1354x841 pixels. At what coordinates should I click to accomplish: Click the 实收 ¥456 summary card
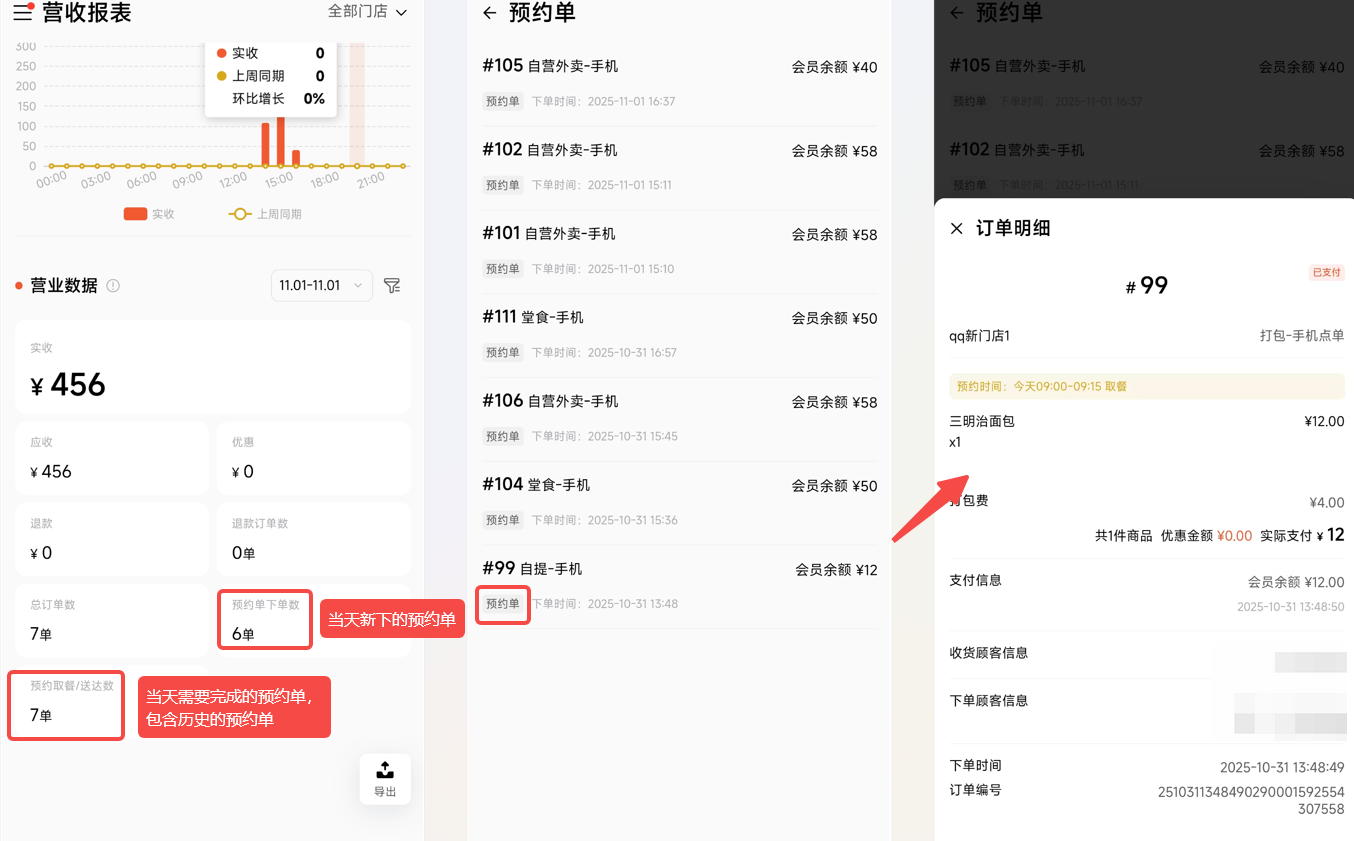pyautogui.click(x=212, y=367)
